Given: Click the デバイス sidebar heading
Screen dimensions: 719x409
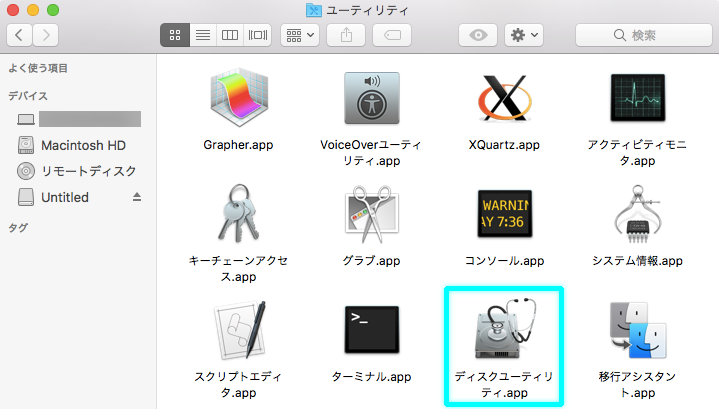Looking at the screenshot, I should (x=28, y=96).
